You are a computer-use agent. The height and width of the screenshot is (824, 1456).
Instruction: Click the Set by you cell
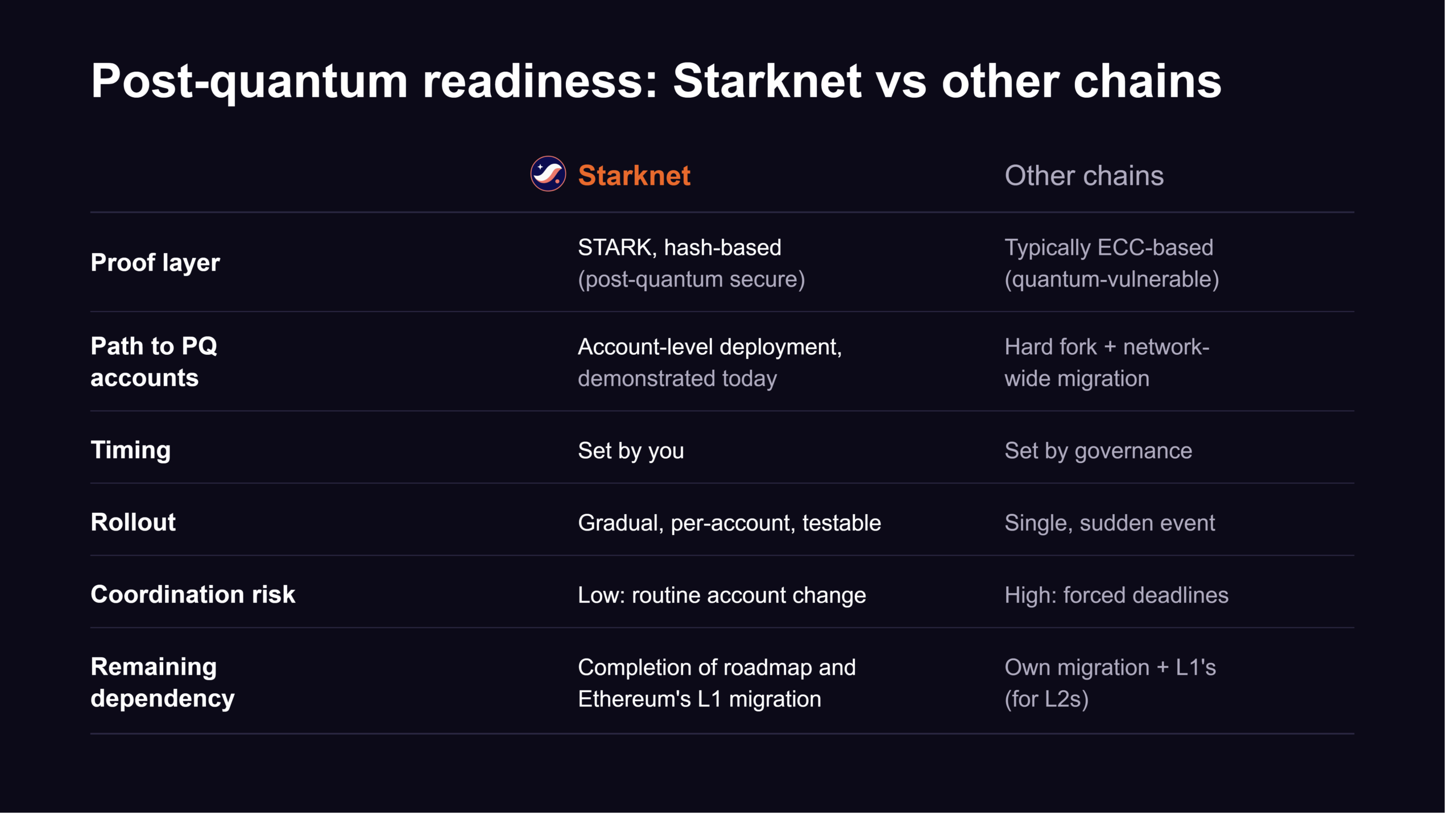[x=630, y=451]
